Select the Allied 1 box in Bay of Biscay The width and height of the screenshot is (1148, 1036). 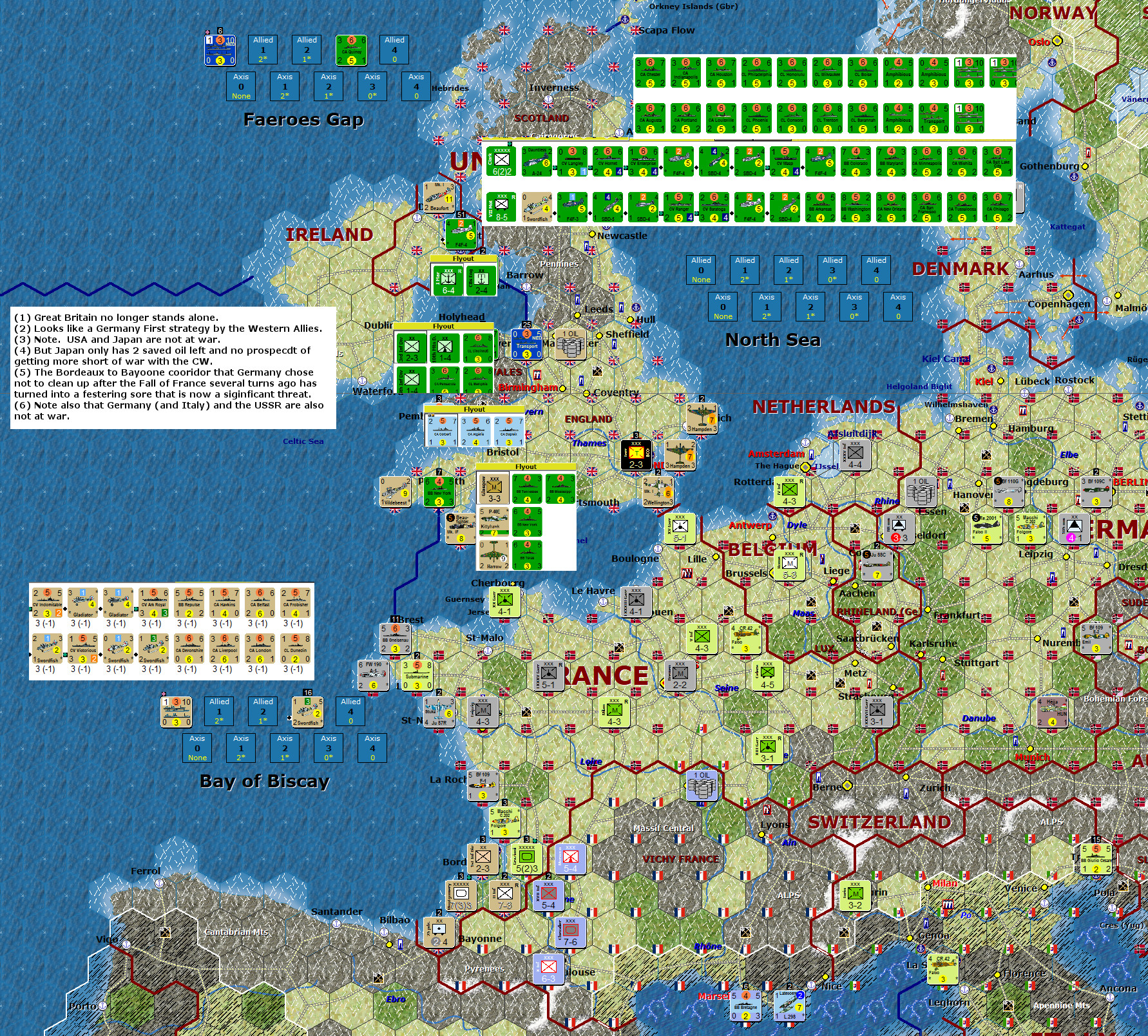219,711
